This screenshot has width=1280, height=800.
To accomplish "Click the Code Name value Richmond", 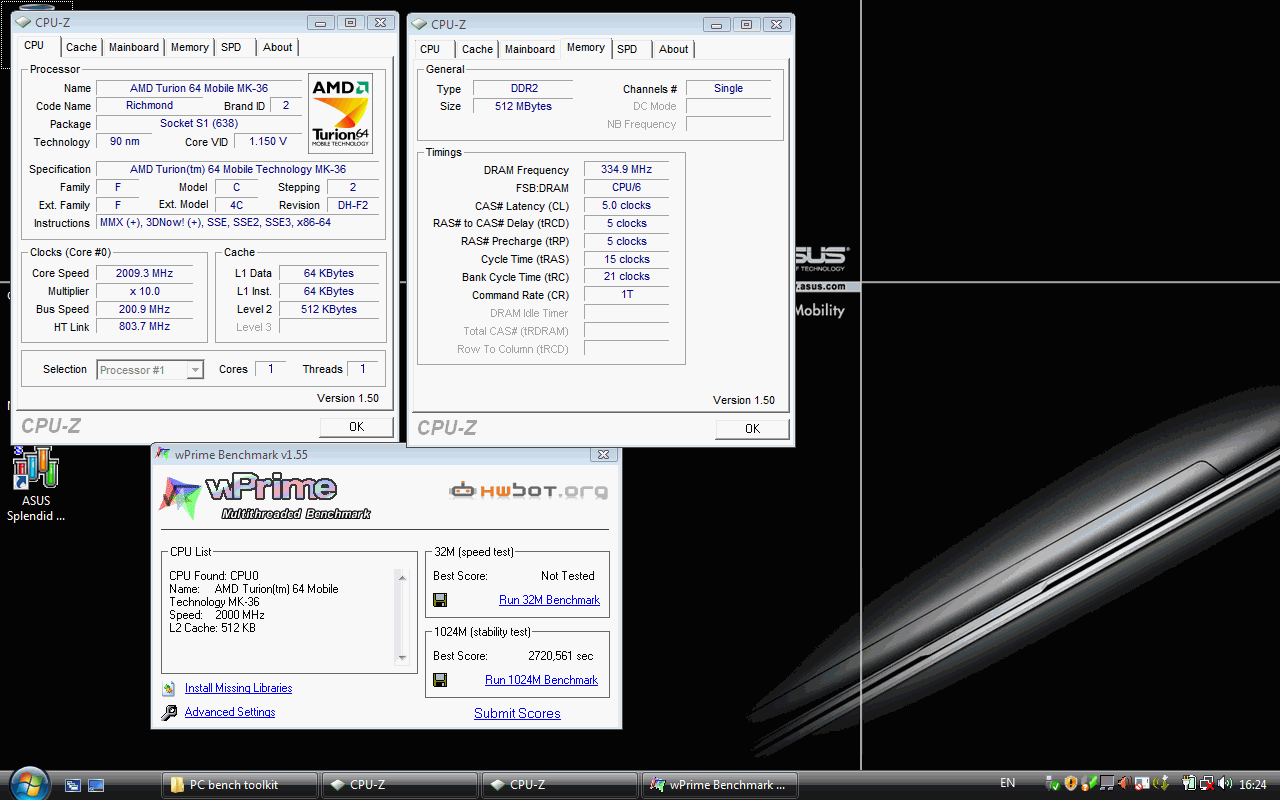I will click(x=150, y=106).
